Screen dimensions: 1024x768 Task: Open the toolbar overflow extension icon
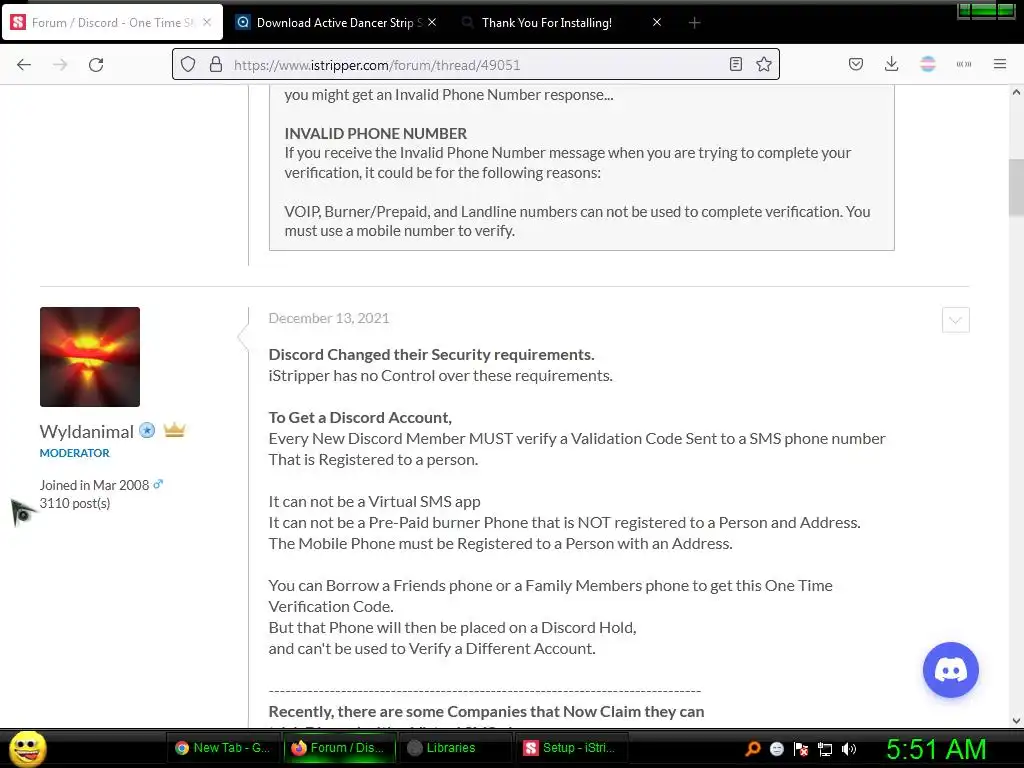[x=964, y=64]
